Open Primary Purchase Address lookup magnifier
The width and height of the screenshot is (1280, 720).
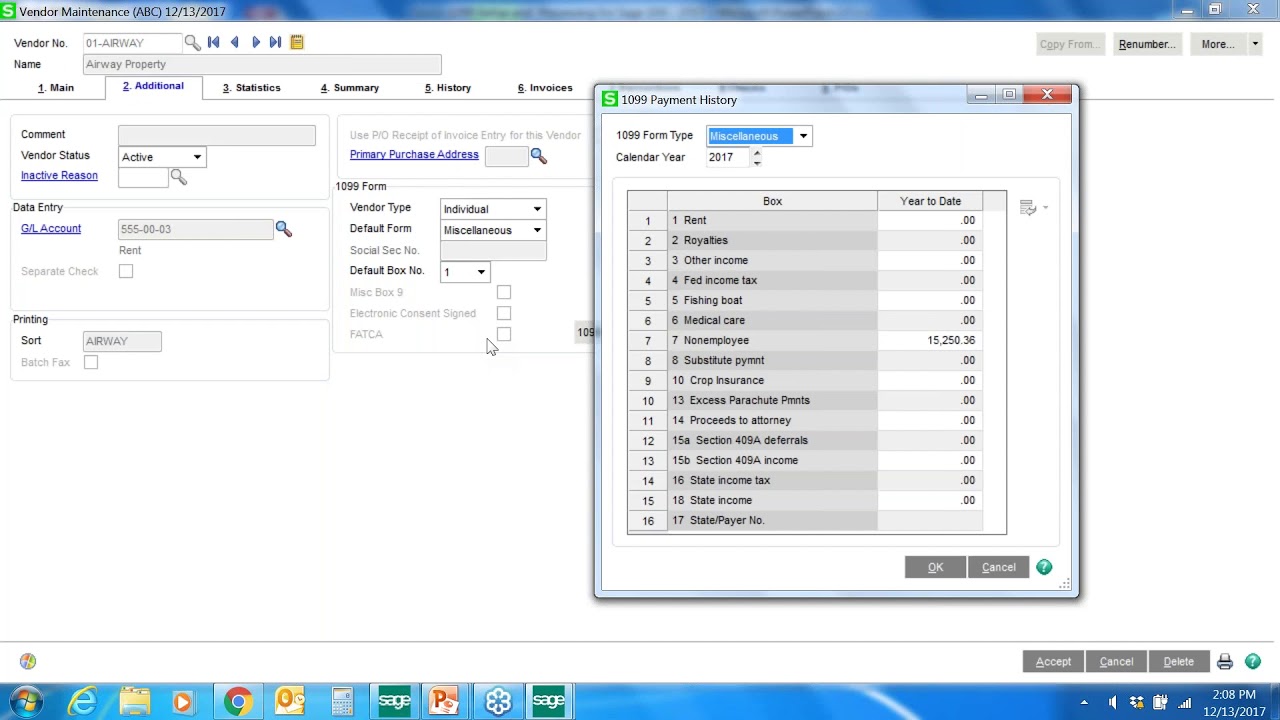tap(538, 156)
